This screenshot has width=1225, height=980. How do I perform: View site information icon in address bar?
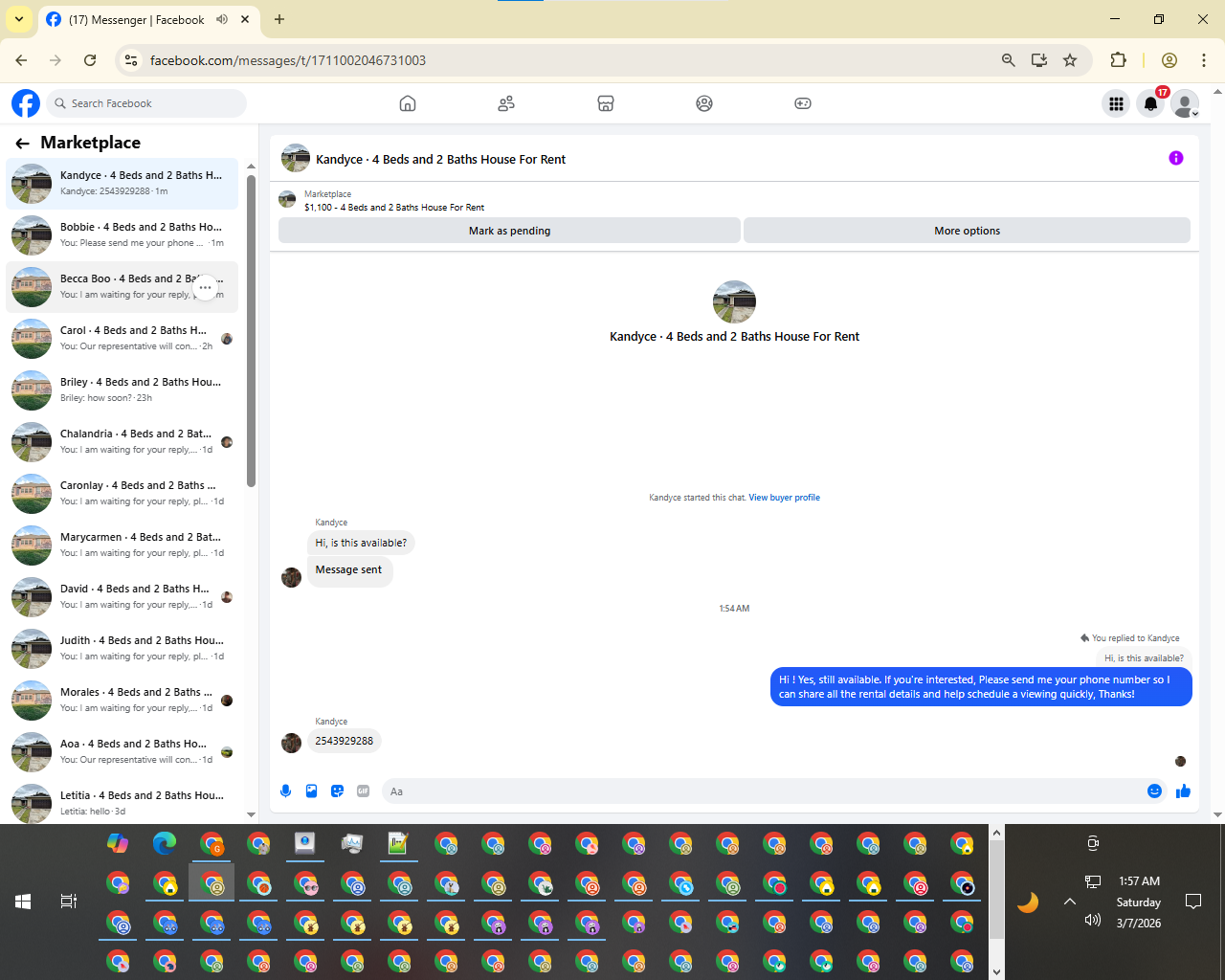[x=132, y=60]
